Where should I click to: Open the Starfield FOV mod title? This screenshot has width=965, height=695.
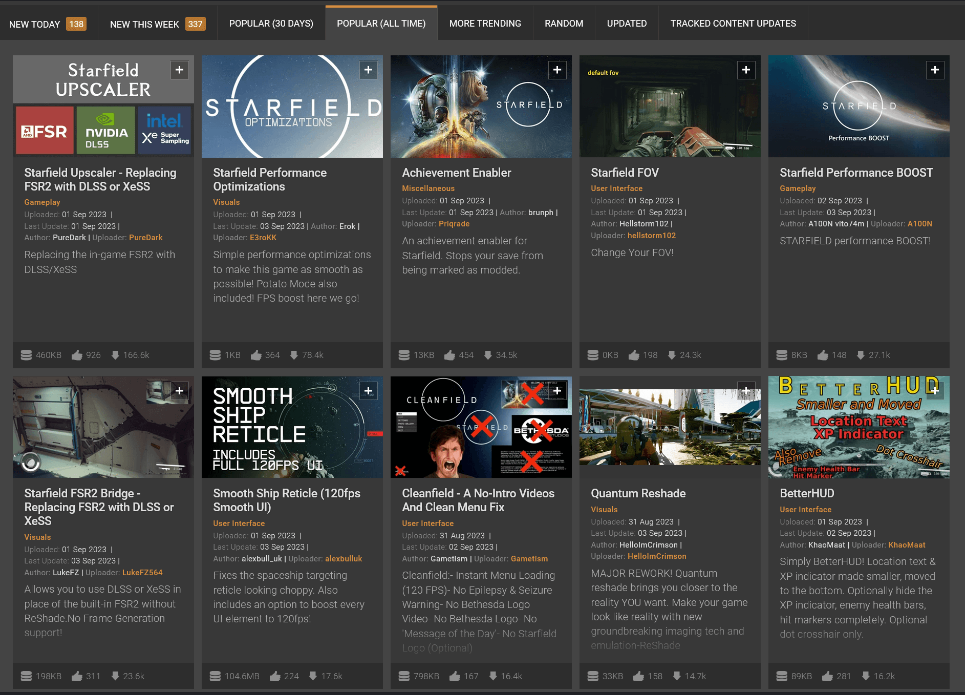[x=625, y=172]
